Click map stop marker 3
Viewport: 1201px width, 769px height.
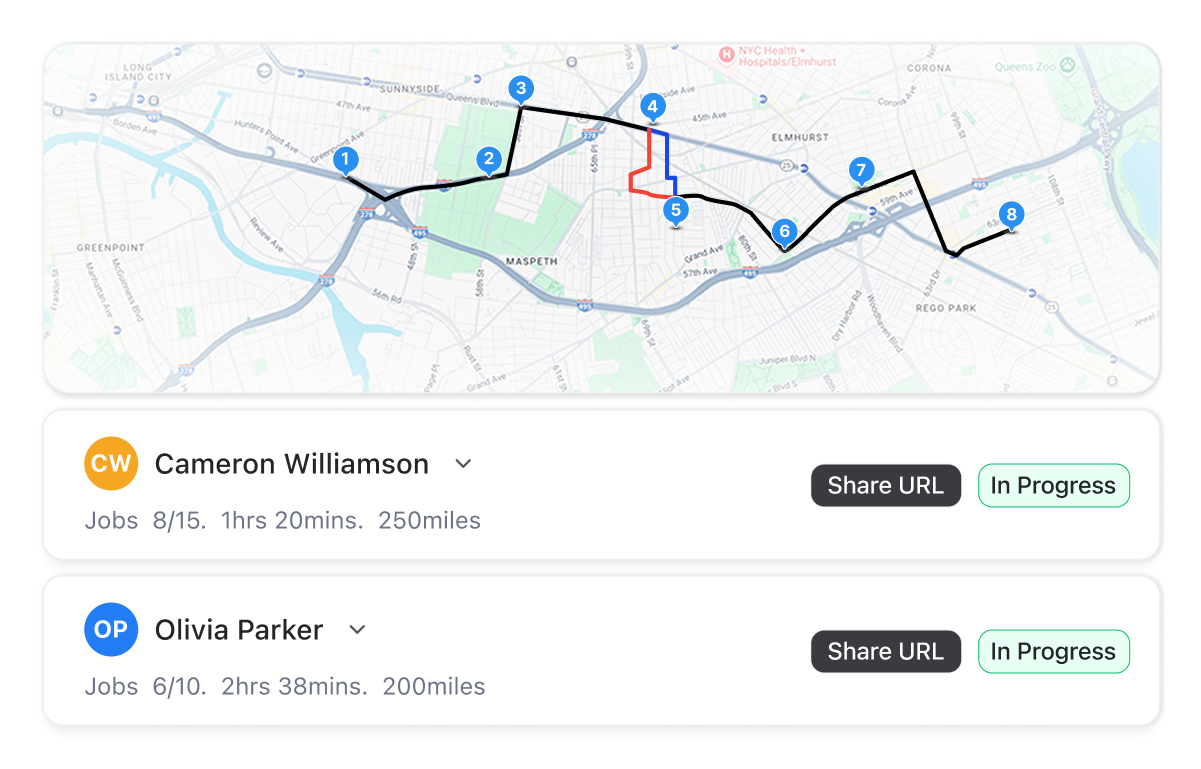pos(520,89)
